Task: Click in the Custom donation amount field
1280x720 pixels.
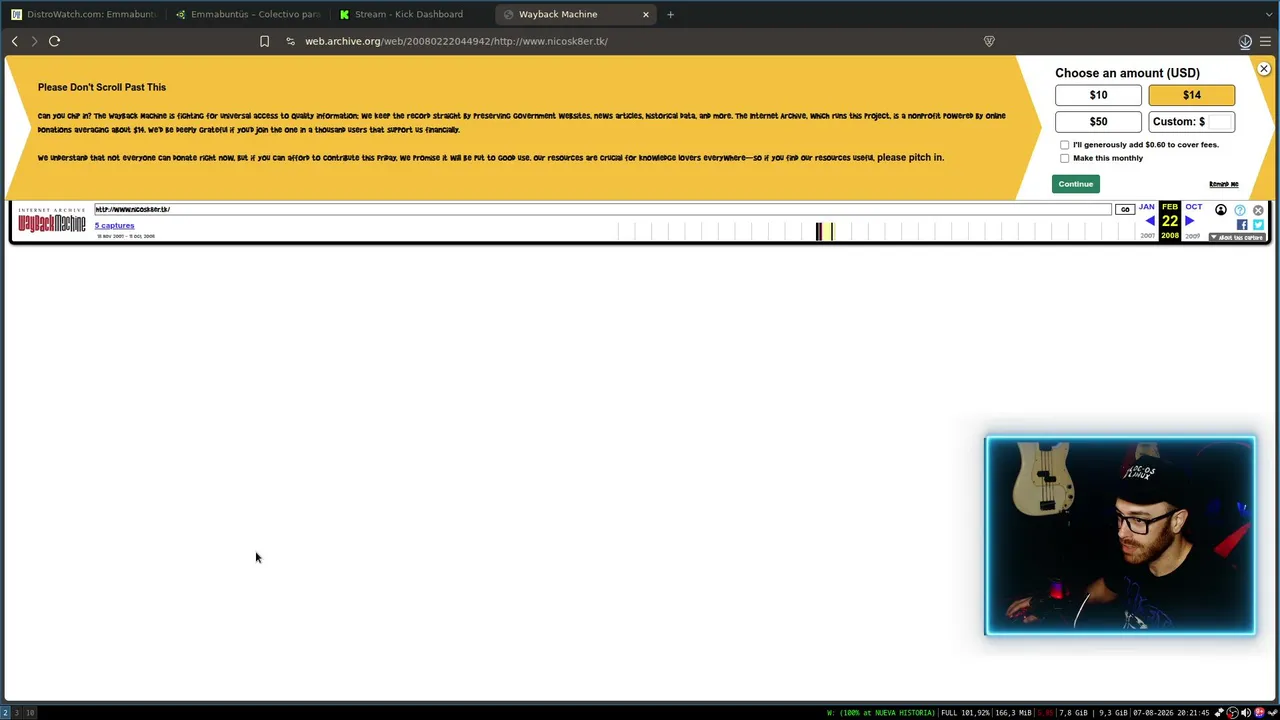Action: coord(1220,122)
